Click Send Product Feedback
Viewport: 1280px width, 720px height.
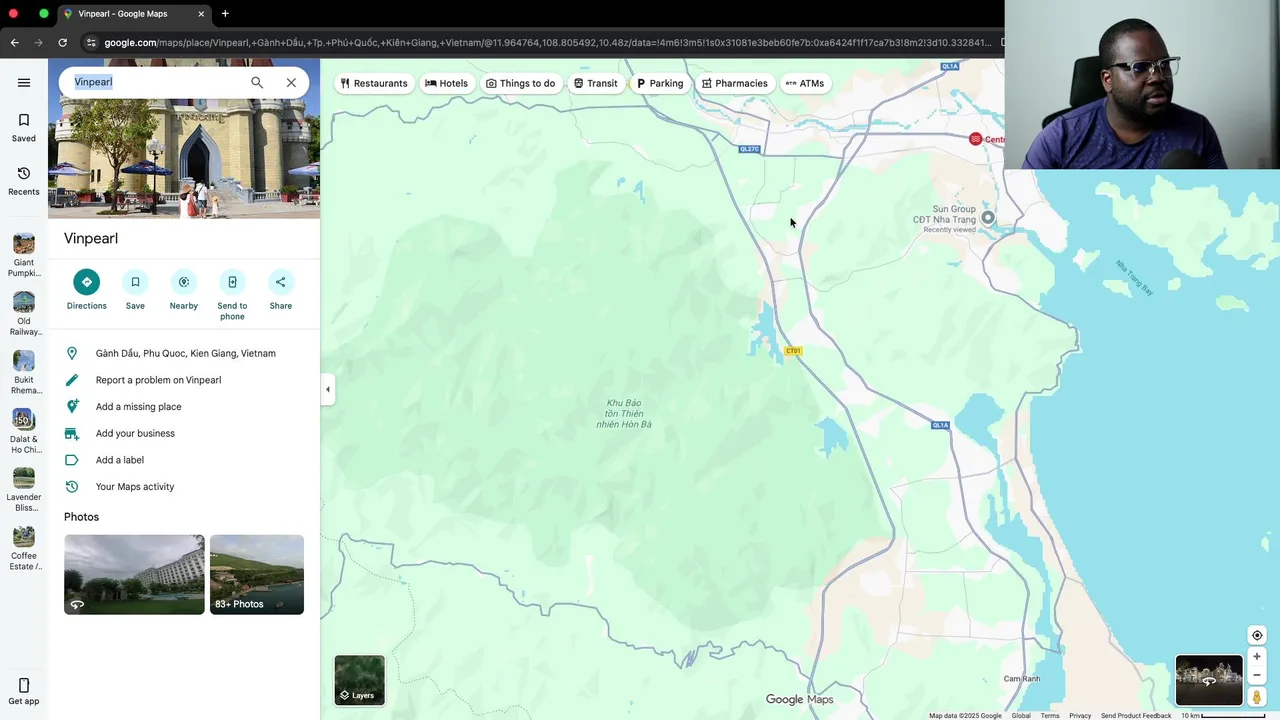(x=1136, y=715)
